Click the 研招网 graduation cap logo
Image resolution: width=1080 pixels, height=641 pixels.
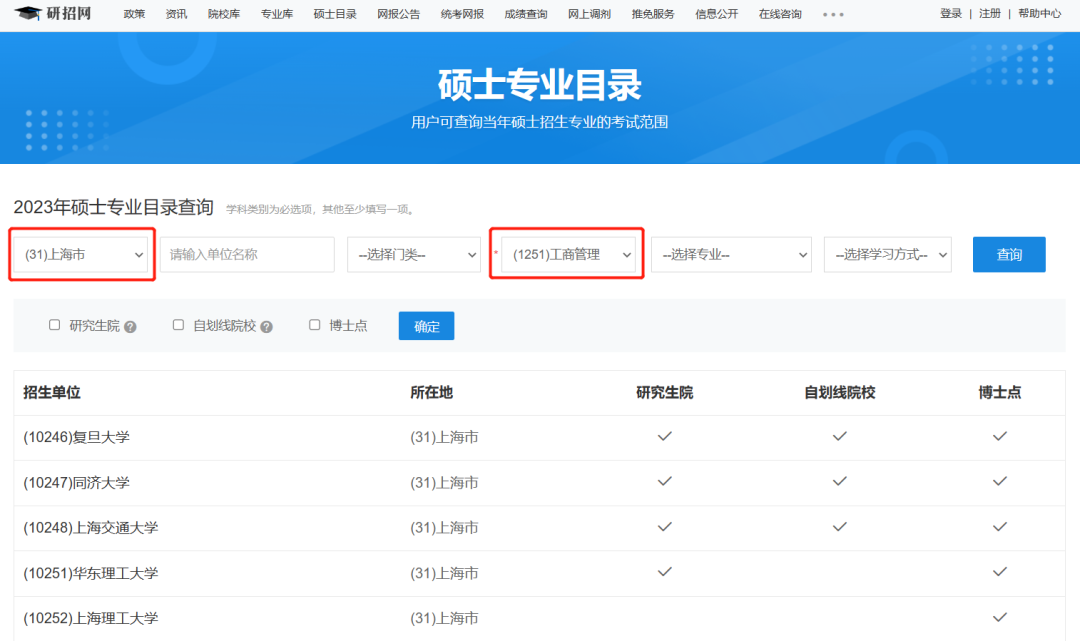[53, 13]
